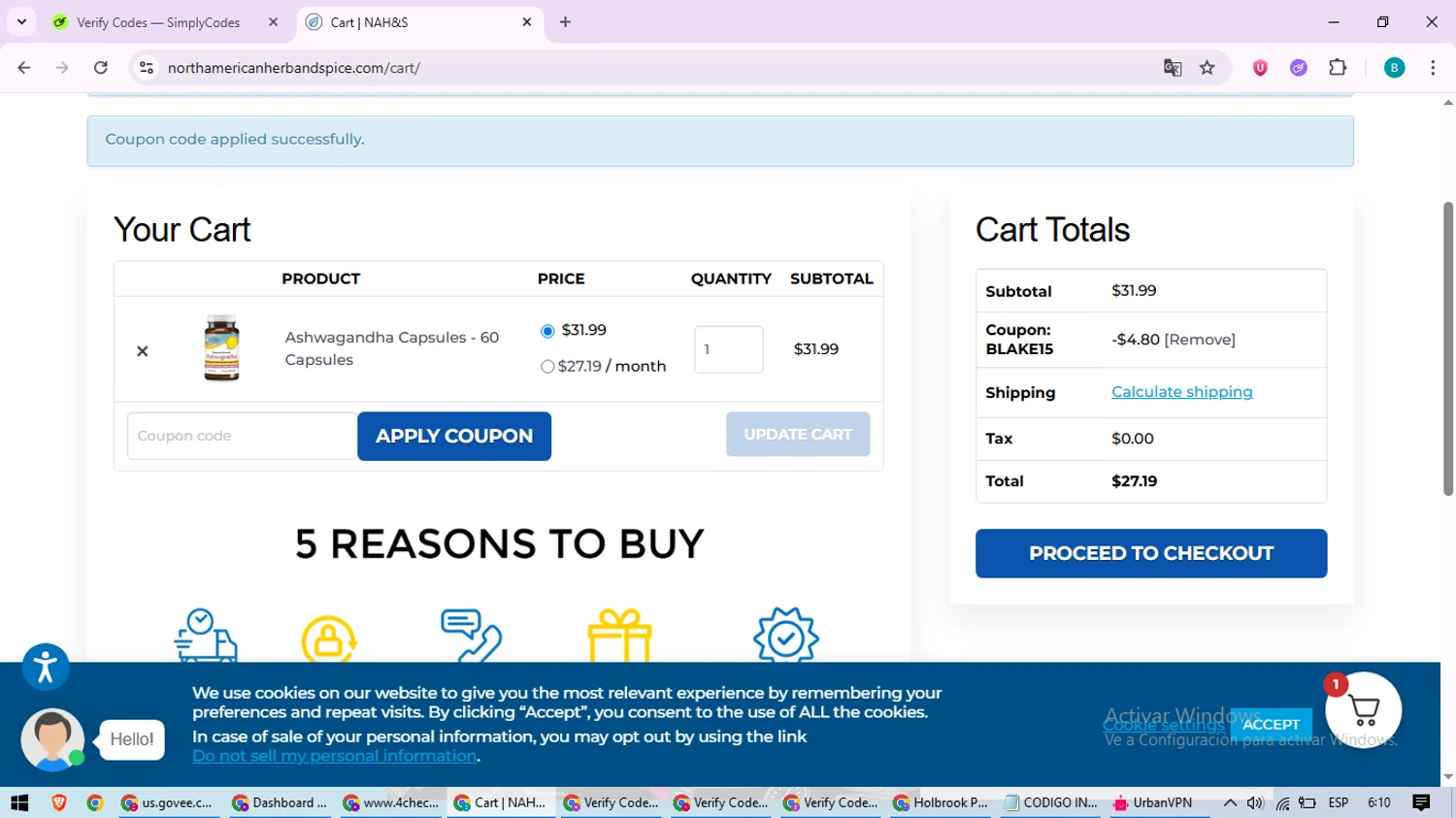Open the us.govee.c... taskbar window
The width and height of the screenshot is (1456, 818).
[x=170, y=802]
